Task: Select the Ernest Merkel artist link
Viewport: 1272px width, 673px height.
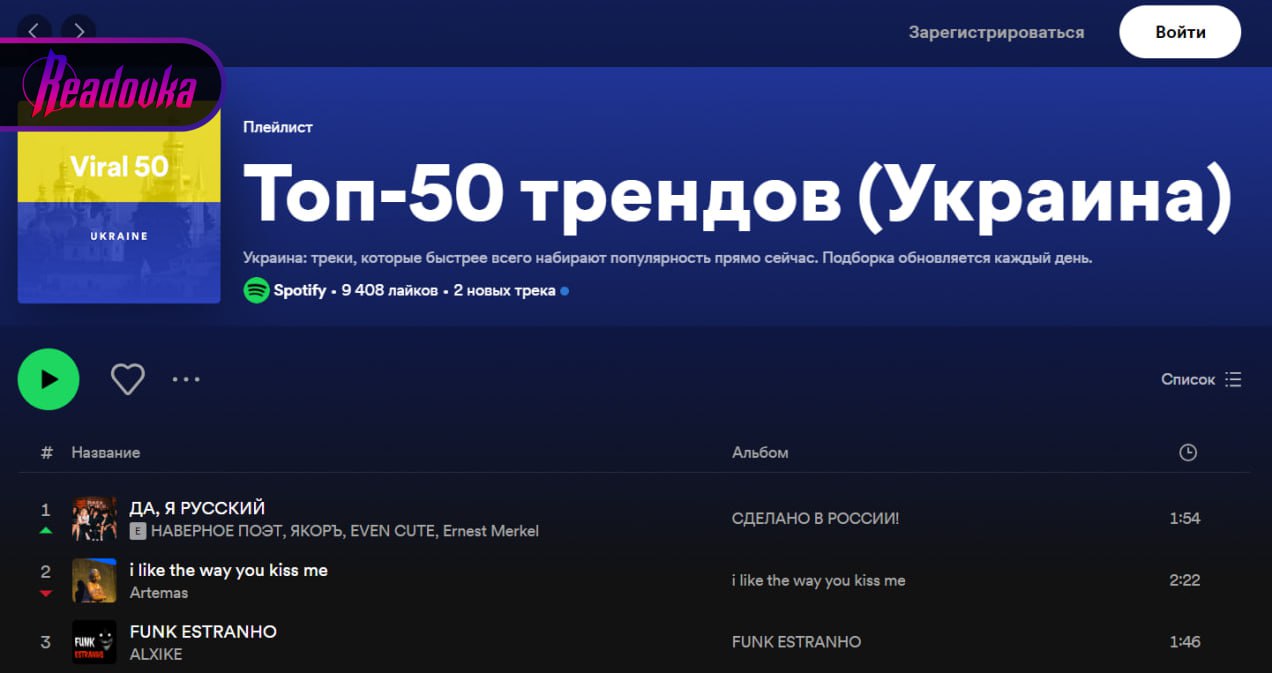Action: 491,531
